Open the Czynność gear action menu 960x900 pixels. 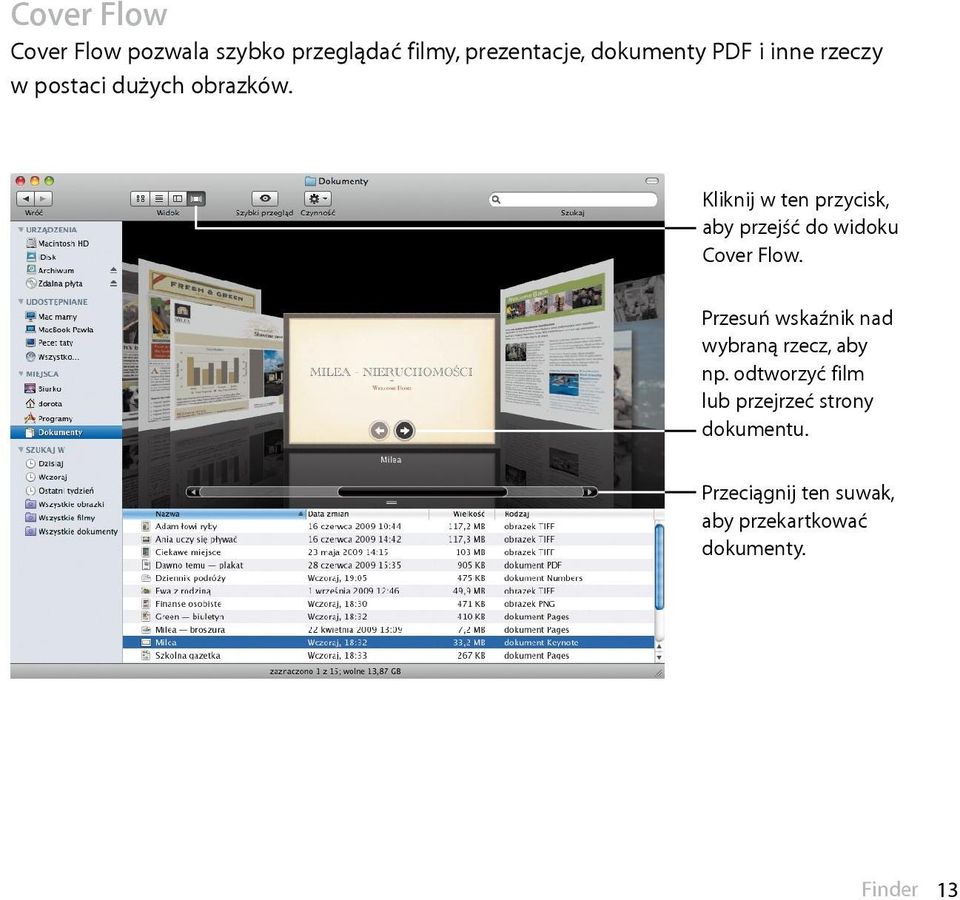click(x=318, y=198)
